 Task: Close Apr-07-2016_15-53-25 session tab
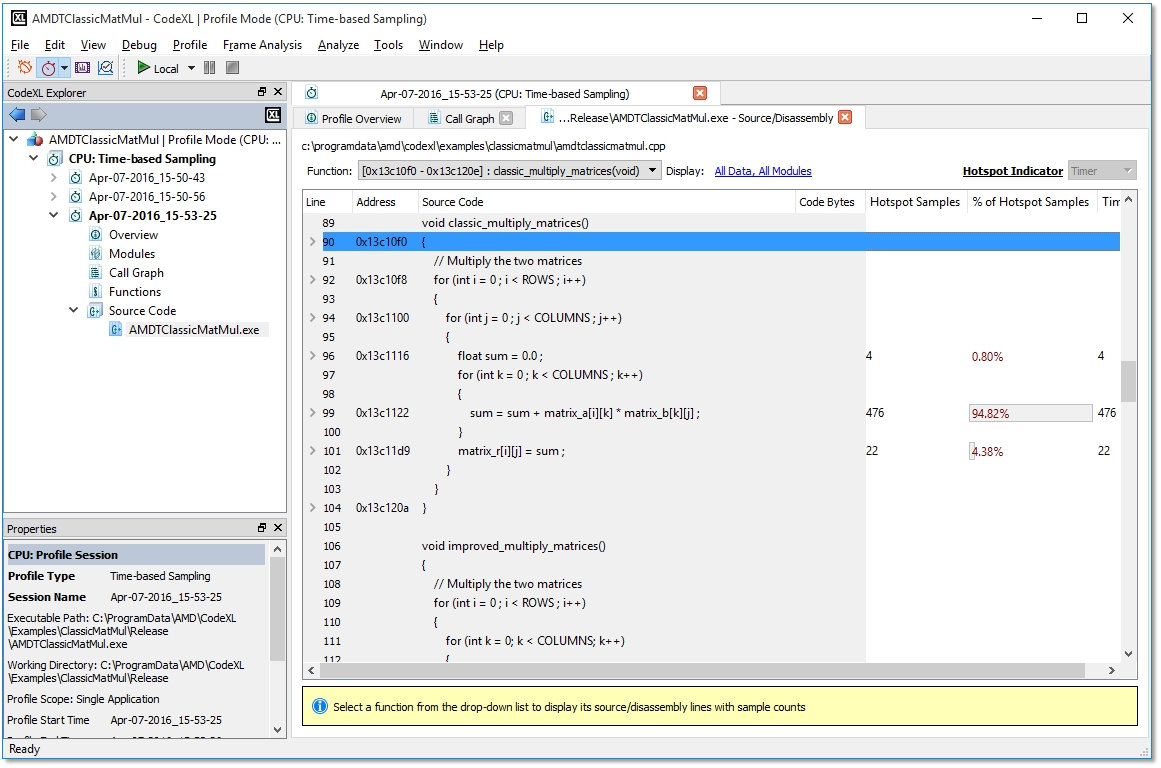[x=700, y=93]
